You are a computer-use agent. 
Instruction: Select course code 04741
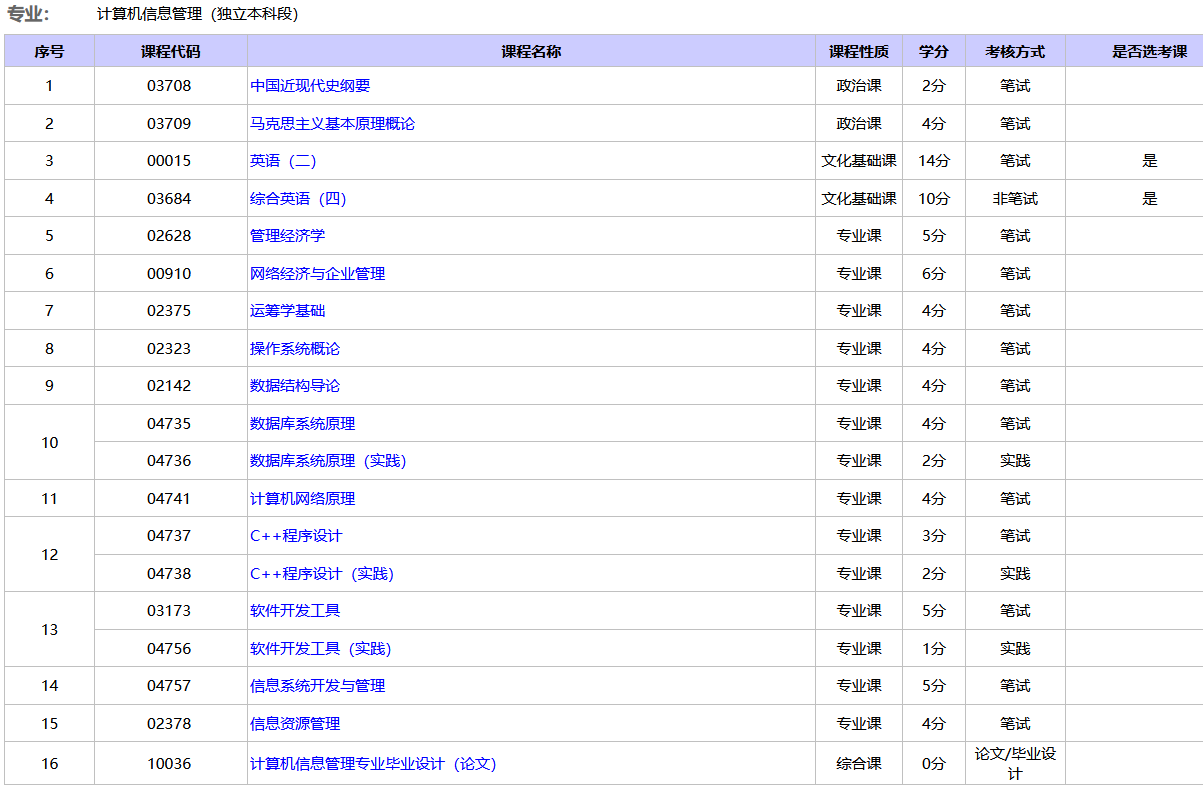[169, 499]
